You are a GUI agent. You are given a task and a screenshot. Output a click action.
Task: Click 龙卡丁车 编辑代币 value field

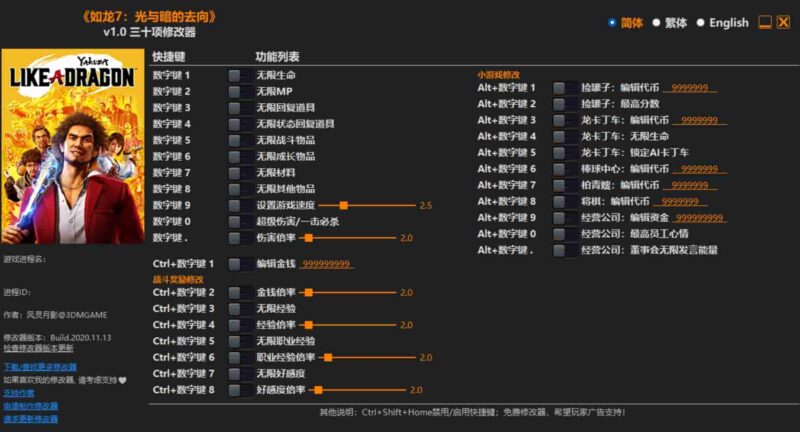click(x=699, y=121)
